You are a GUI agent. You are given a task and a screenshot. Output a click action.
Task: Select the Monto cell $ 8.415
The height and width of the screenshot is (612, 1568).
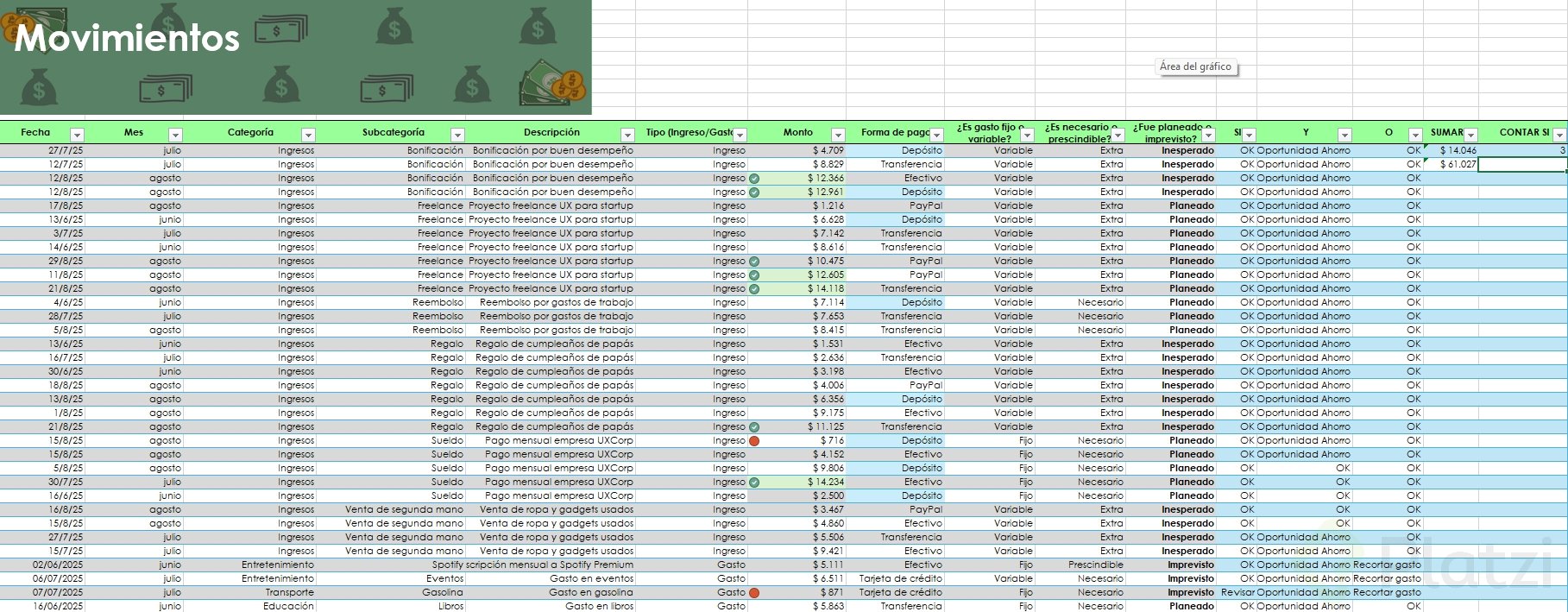tap(797, 330)
